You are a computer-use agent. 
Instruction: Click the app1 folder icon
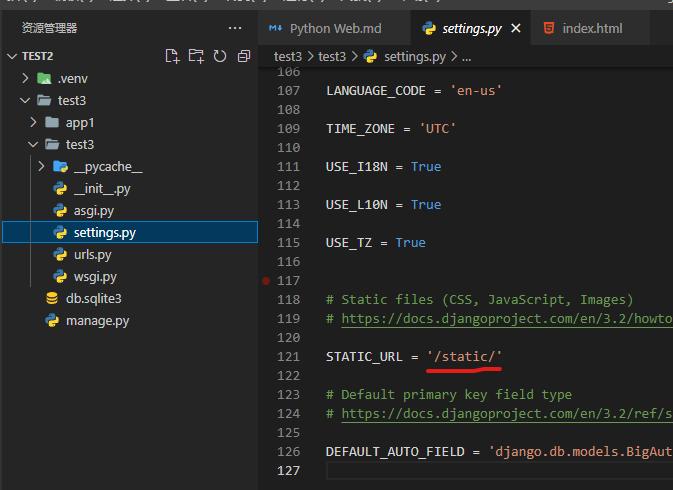[x=52, y=122]
